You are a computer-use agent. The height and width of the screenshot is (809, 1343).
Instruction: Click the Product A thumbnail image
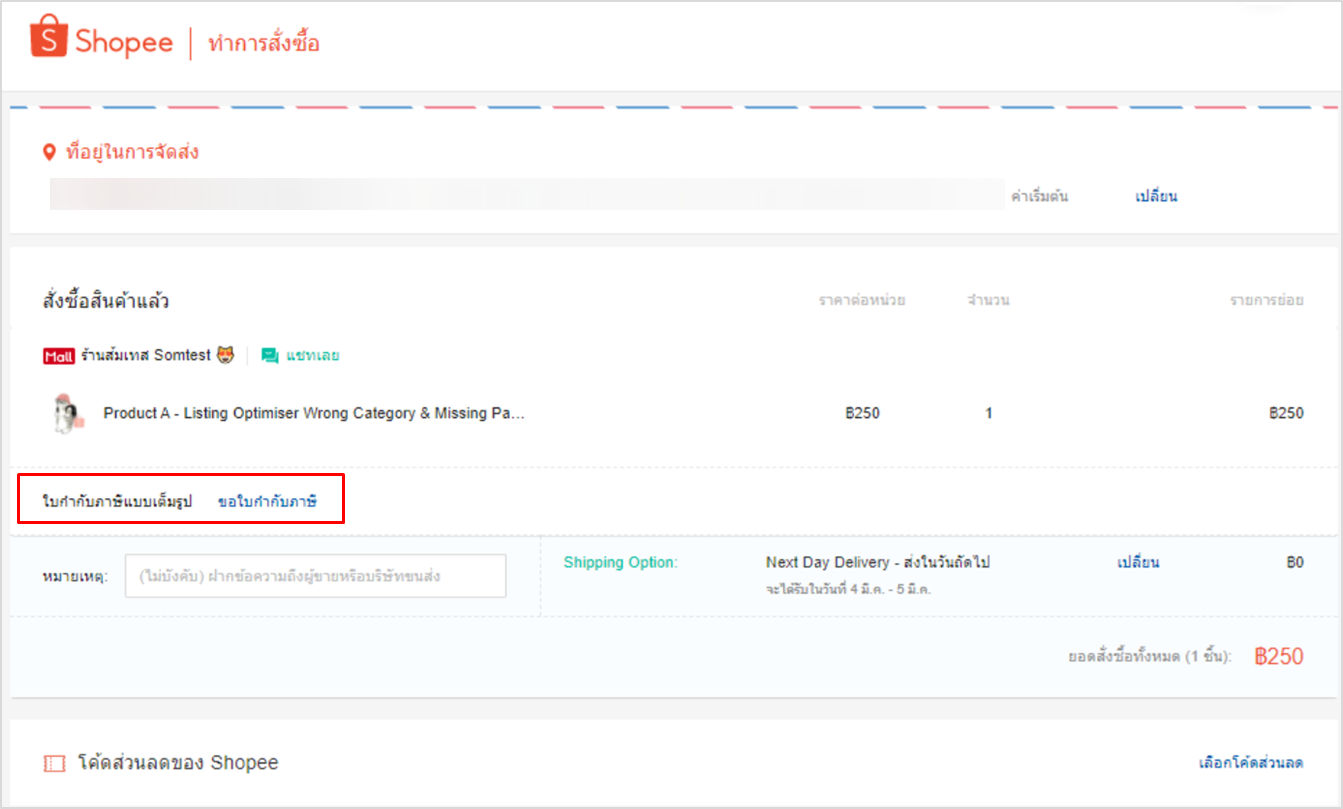click(64, 412)
